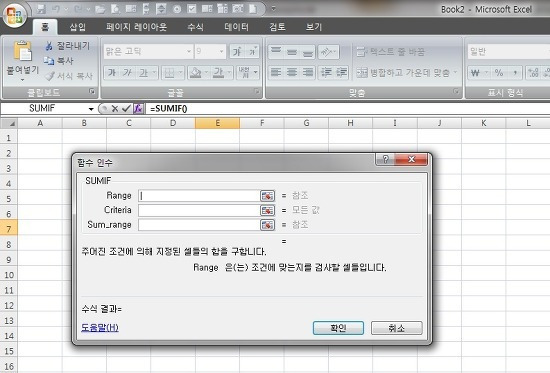550x373 pixels.
Task: Toggle top vertical alignment
Action: click(x=276, y=52)
